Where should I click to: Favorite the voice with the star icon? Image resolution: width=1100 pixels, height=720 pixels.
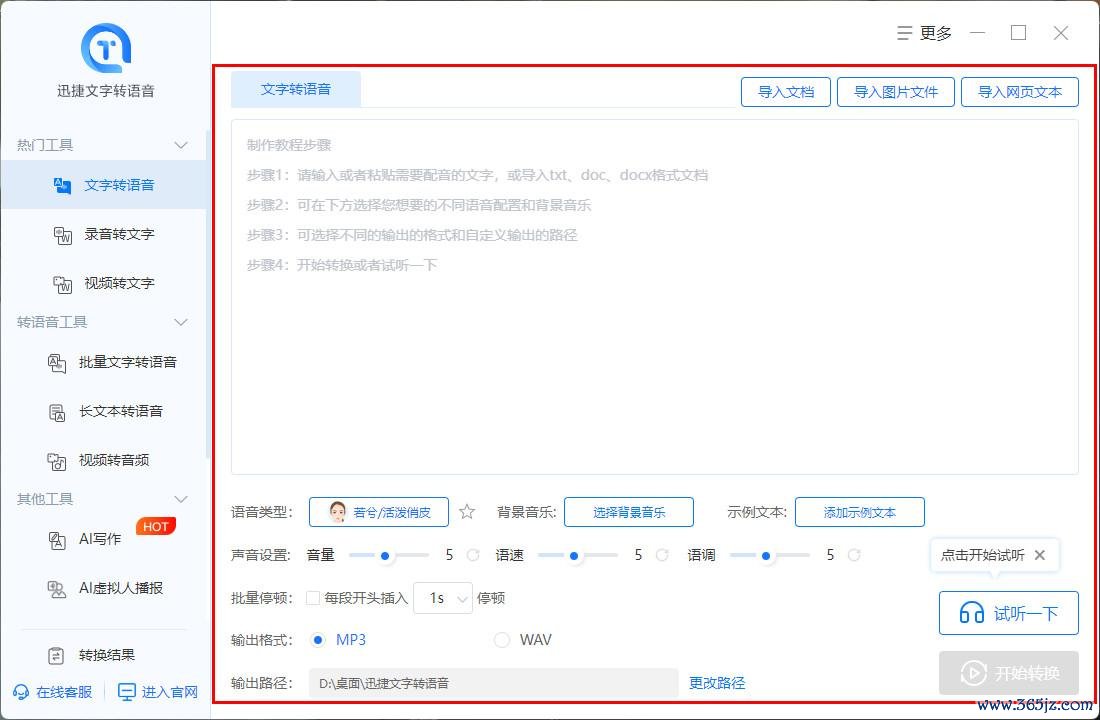click(467, 512)
